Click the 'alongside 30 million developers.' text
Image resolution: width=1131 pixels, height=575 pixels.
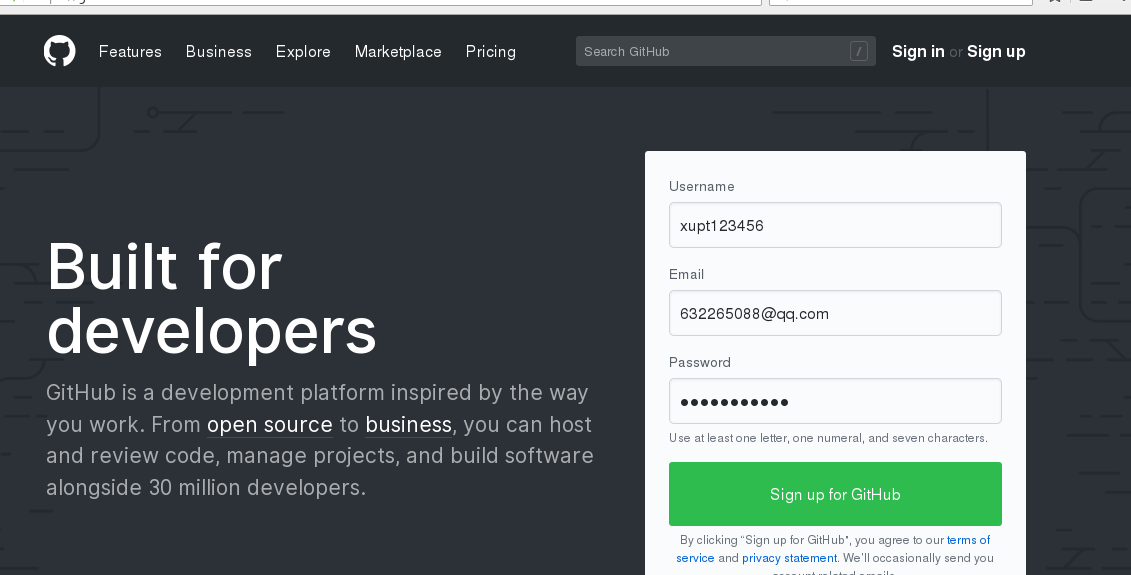click(x=206, y=488)
